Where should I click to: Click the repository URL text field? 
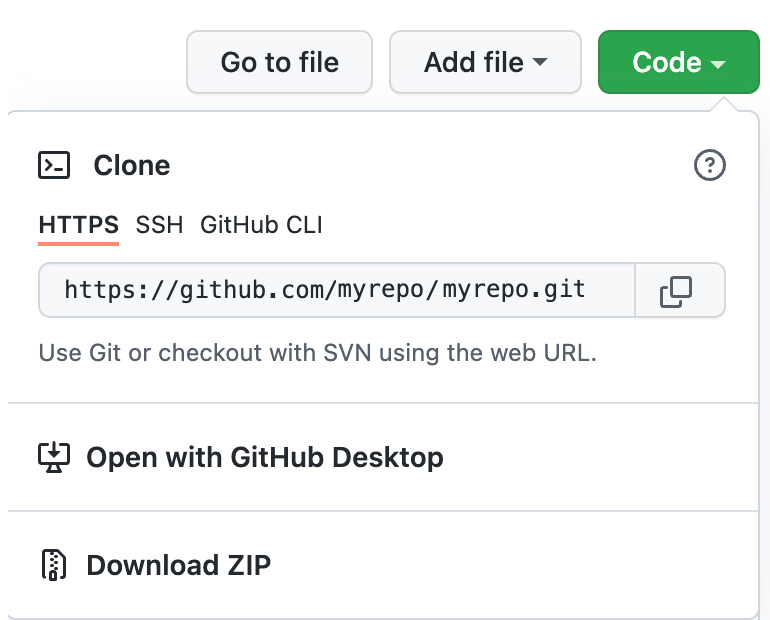[337, 290]
